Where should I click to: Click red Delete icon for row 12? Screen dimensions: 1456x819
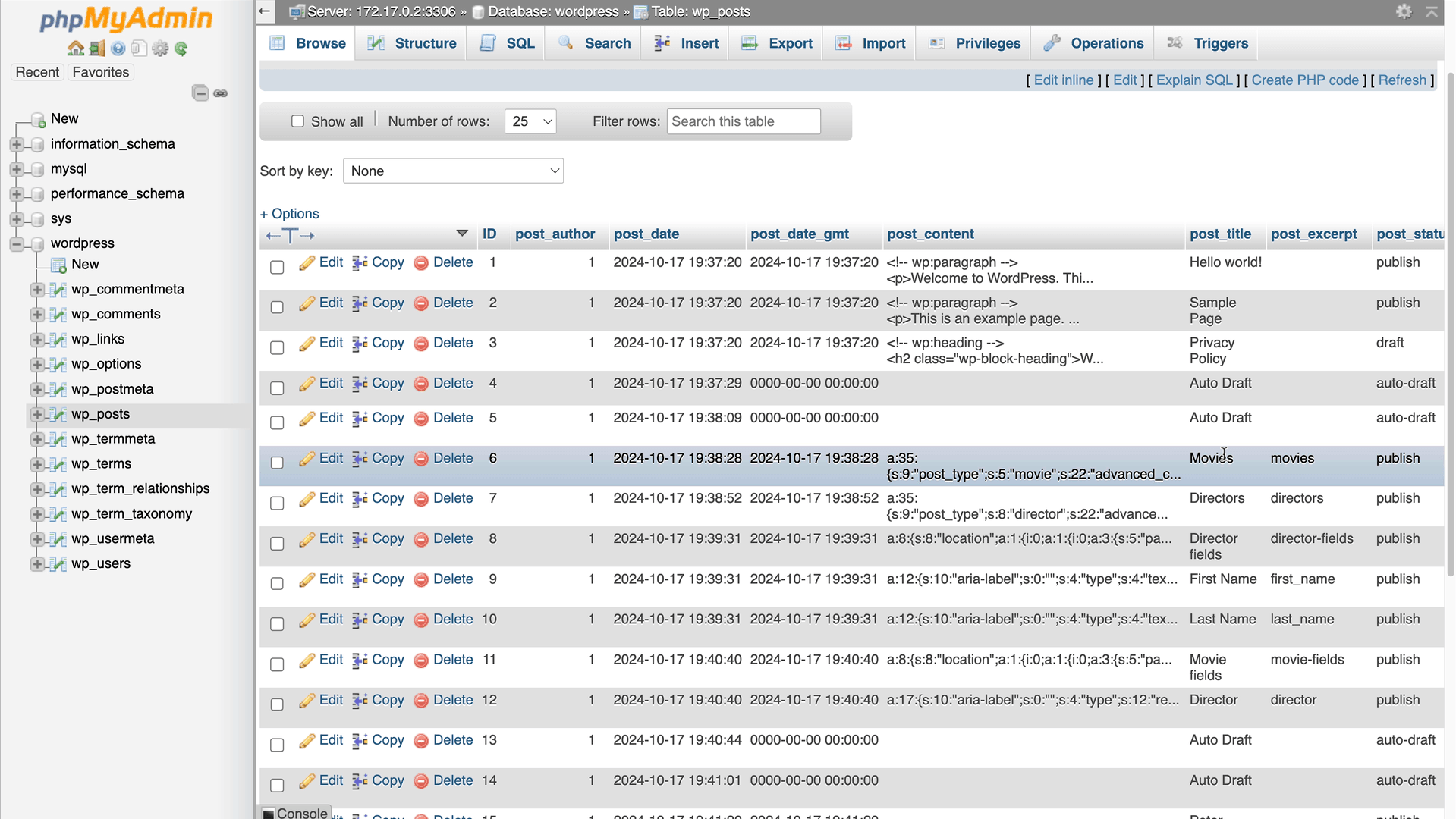421,701
